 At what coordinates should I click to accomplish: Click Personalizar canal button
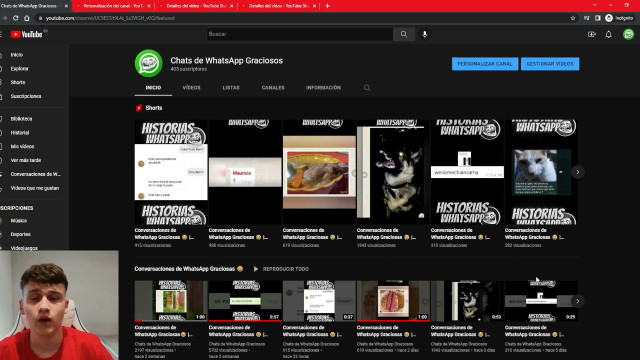point(485,64)
